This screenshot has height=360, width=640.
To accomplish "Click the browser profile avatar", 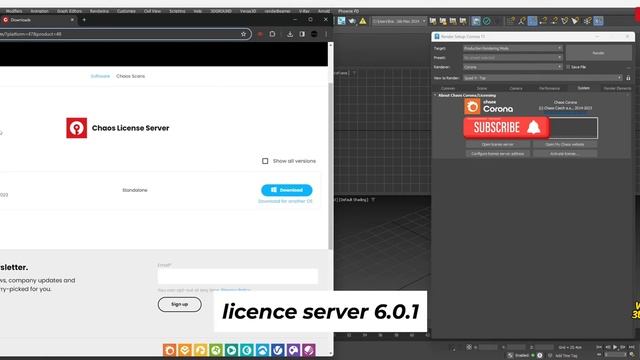I will click(x=314, y=34).
